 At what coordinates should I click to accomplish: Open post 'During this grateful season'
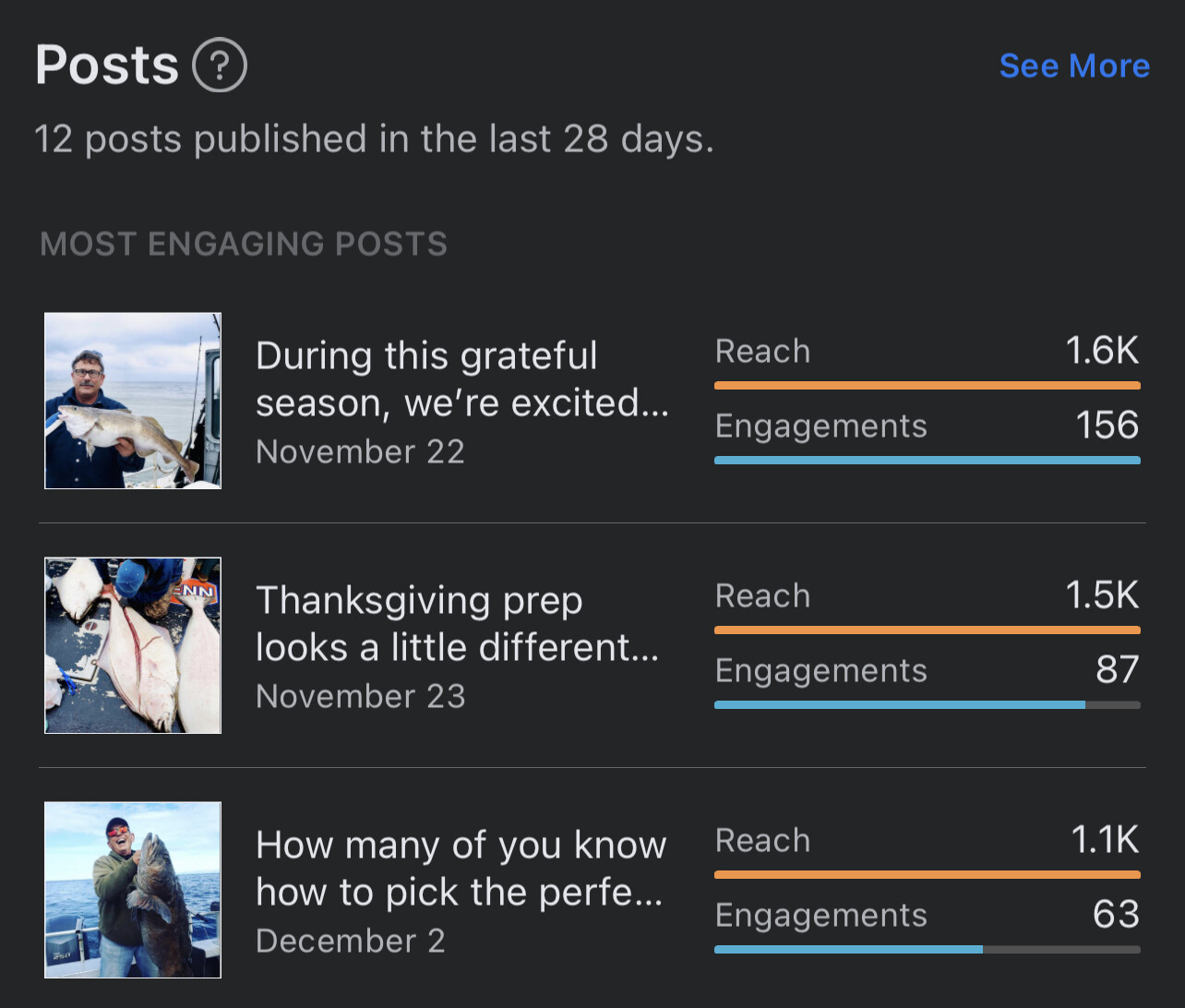pos(461,379)
